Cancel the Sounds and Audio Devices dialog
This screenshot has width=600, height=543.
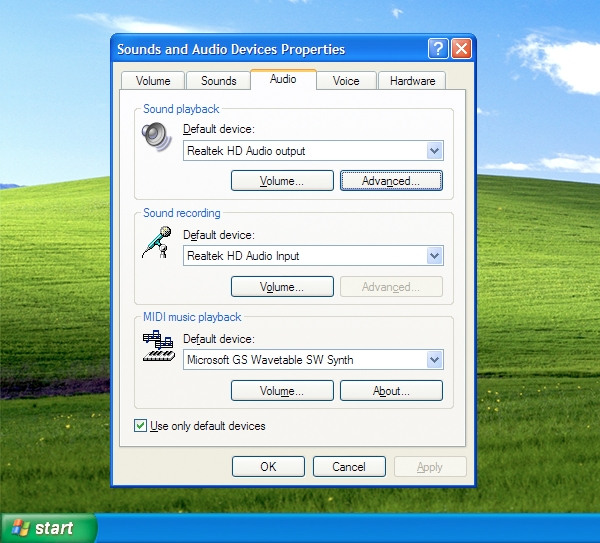coord(349,467)
